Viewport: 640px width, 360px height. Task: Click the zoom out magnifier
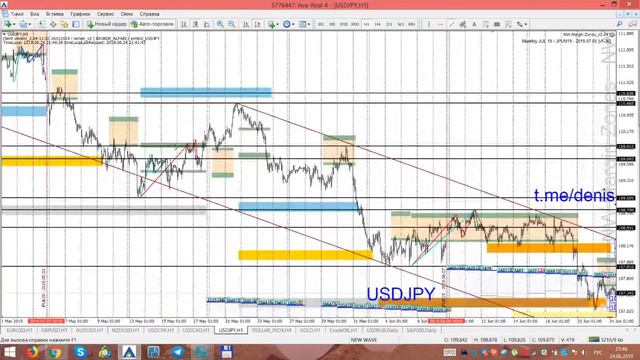pyautogui.click(x=232, y=24)
